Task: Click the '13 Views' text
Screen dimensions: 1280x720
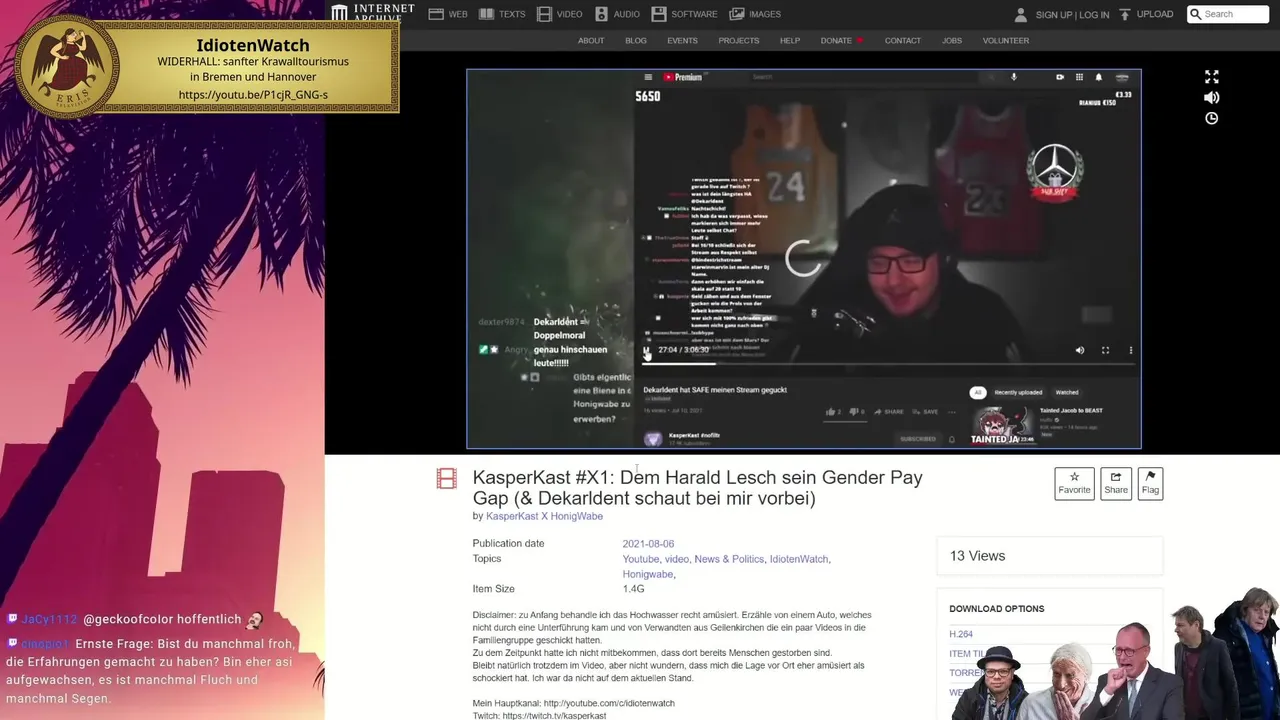Action: point(978,556)
